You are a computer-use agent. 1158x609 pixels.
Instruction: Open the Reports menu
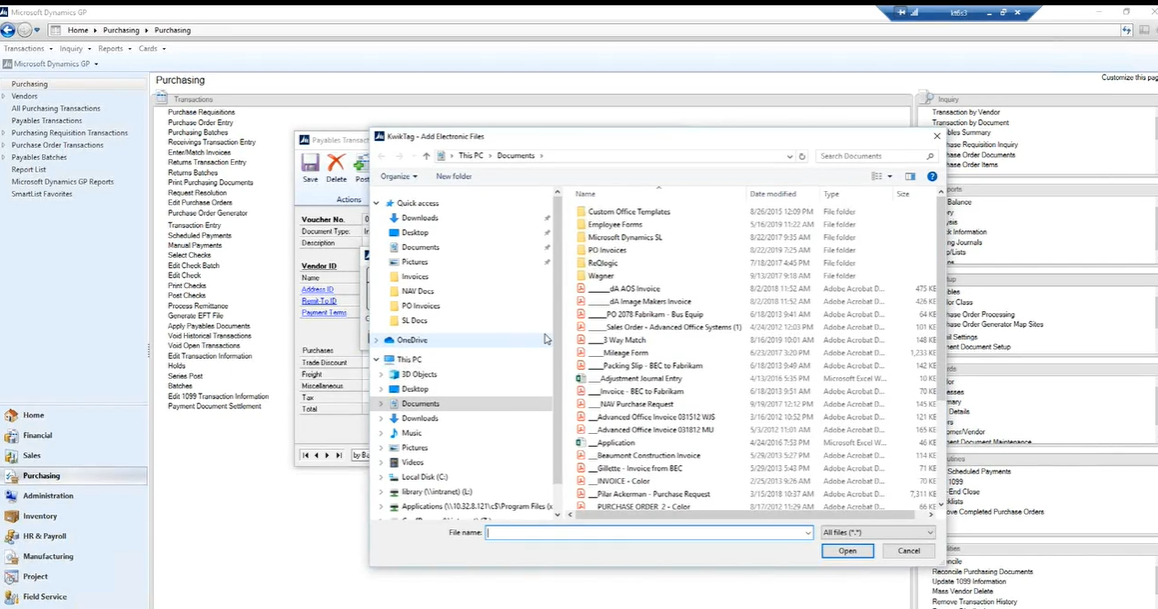114,49
